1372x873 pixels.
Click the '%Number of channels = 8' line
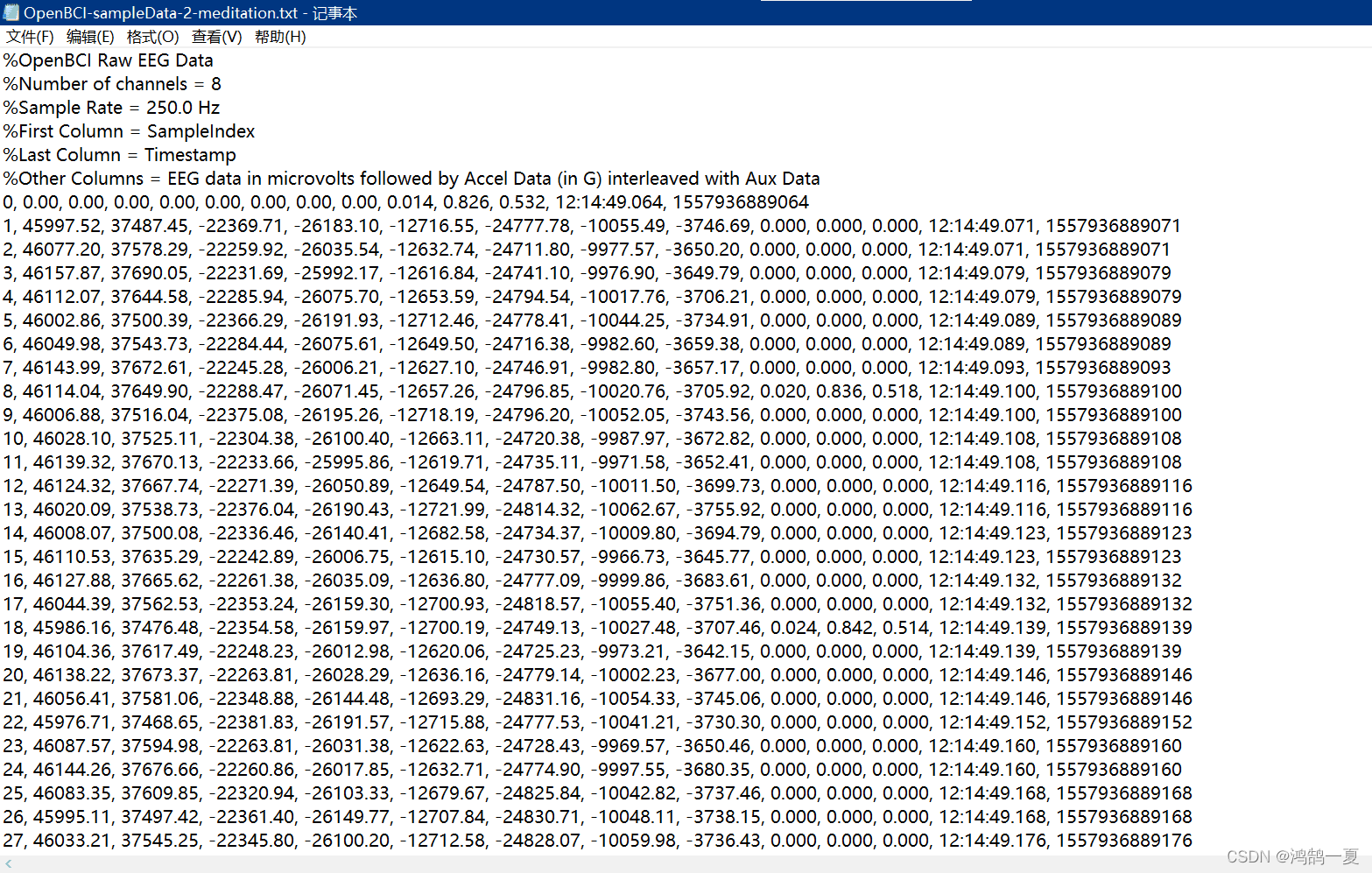pyautogui.click(x=112, y=84)
